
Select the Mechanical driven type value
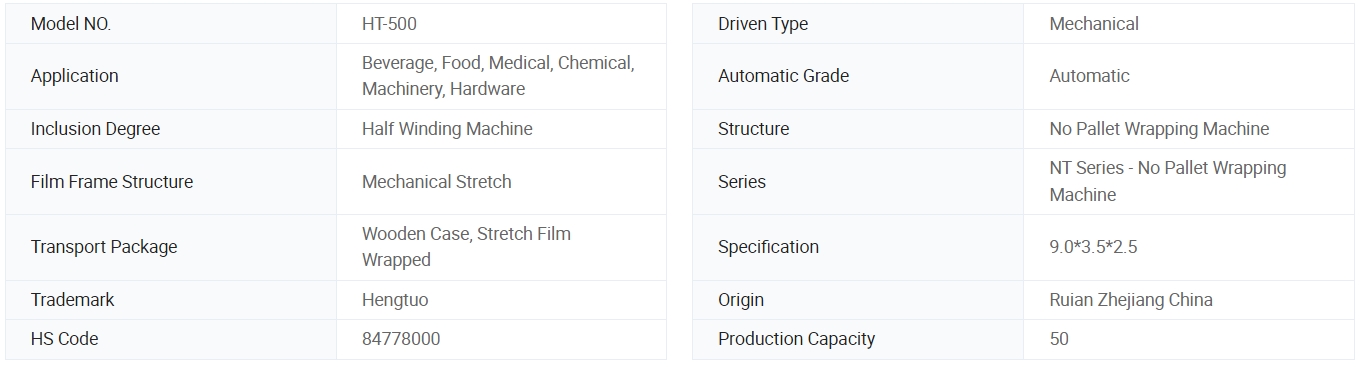pos(1094,24)
